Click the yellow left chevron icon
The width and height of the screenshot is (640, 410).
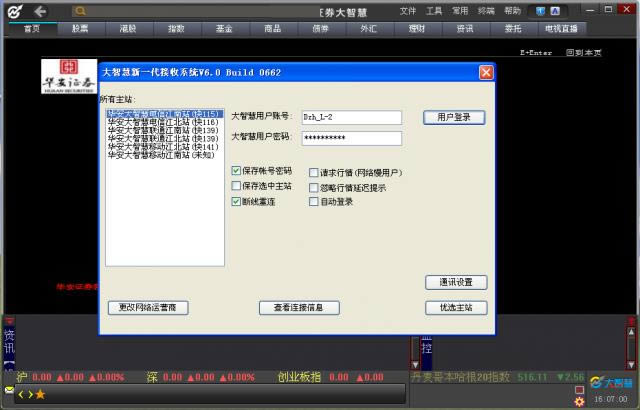tap(21, 394)
